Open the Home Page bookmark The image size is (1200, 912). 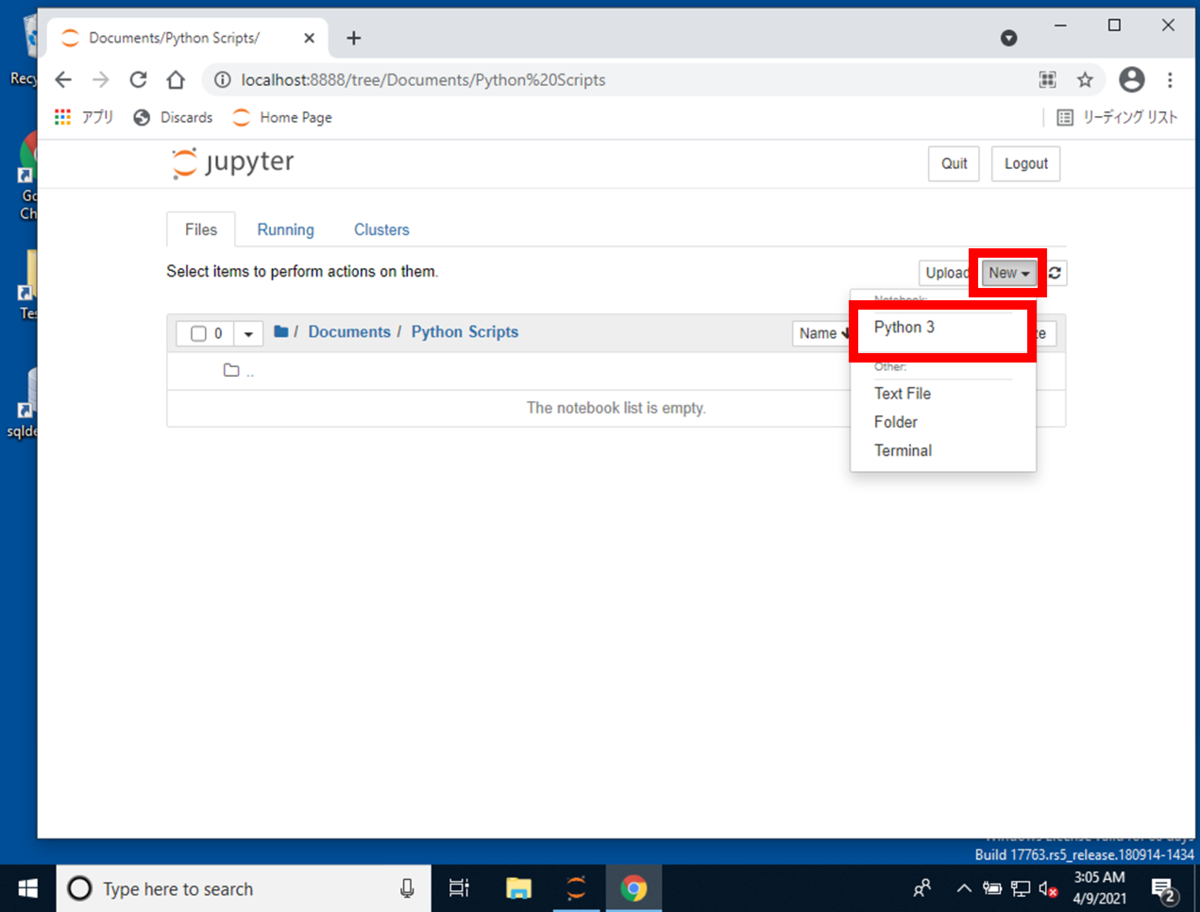tap(282, 117)
